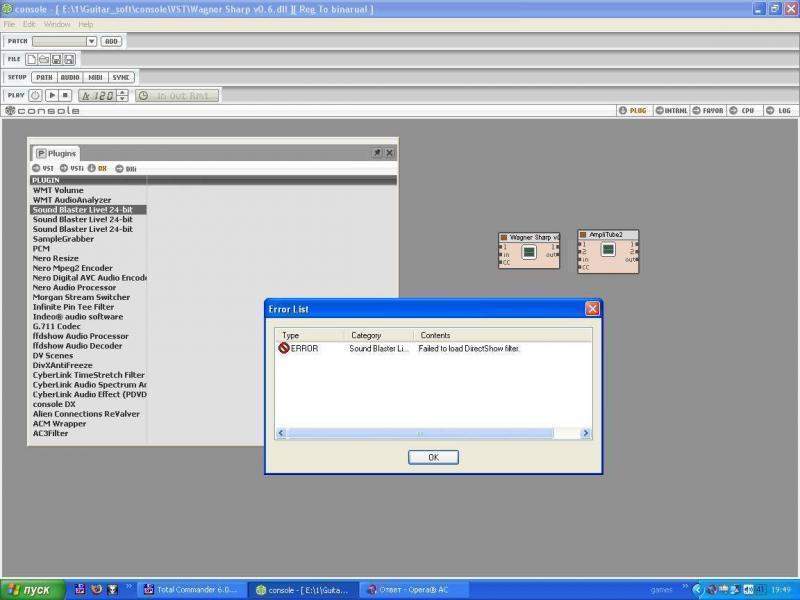
Task: Open the SYNC setup button
Action: point(121,78)
